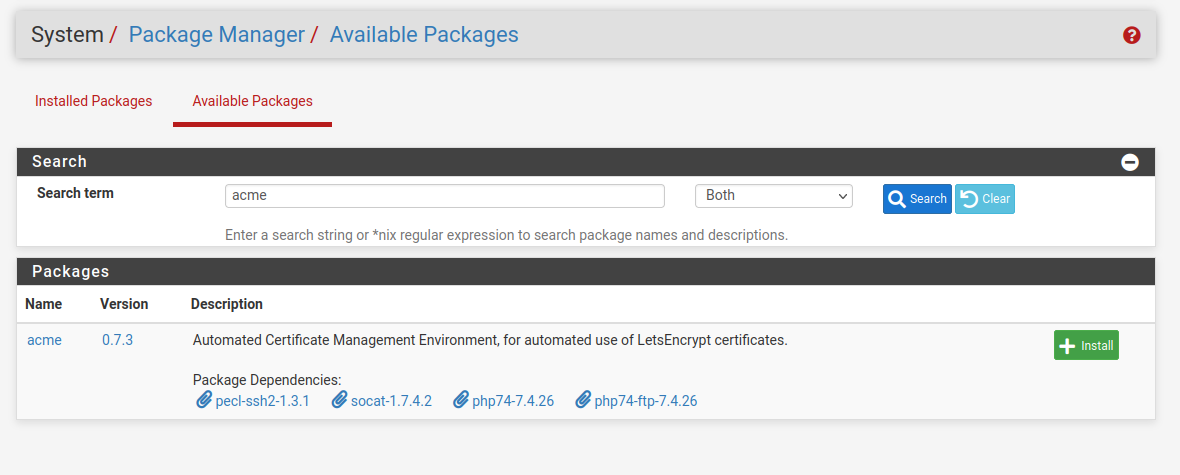
Task: Click the paperclip icon beside php74-ftp-7.4.26
Action: [583, 401]
